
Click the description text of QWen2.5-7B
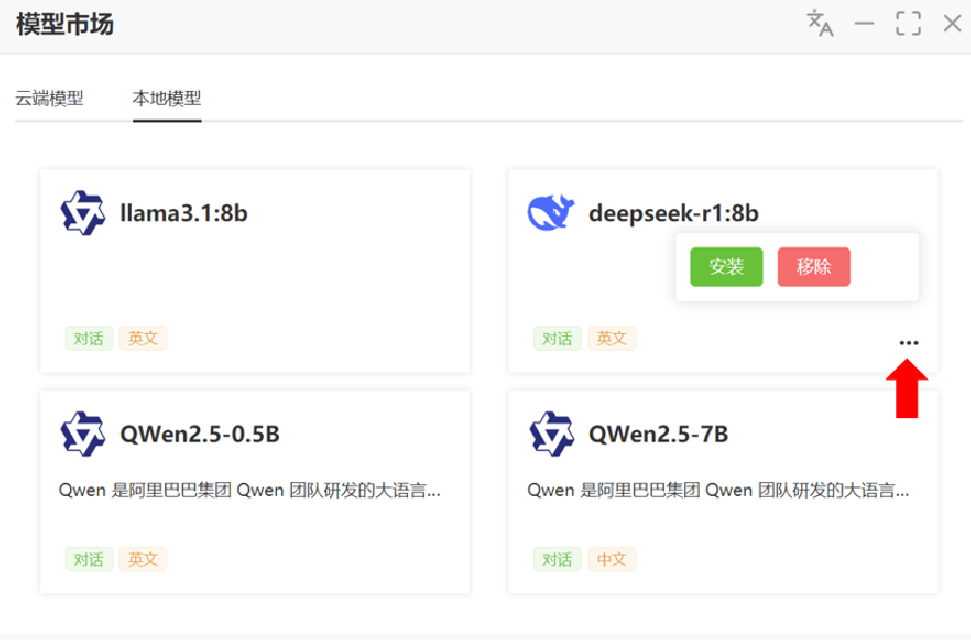[x=718, y=490]
